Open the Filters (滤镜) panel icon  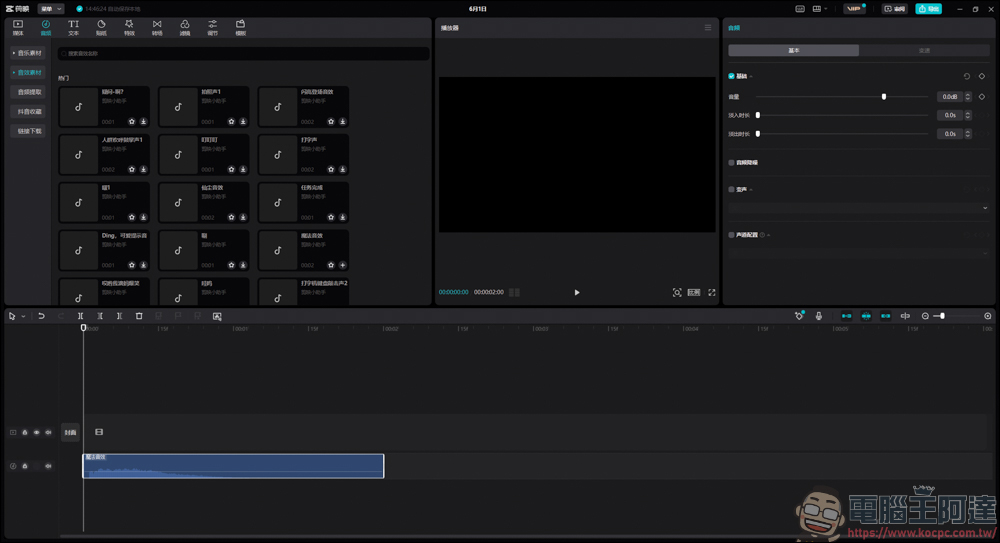click(185, 27)
